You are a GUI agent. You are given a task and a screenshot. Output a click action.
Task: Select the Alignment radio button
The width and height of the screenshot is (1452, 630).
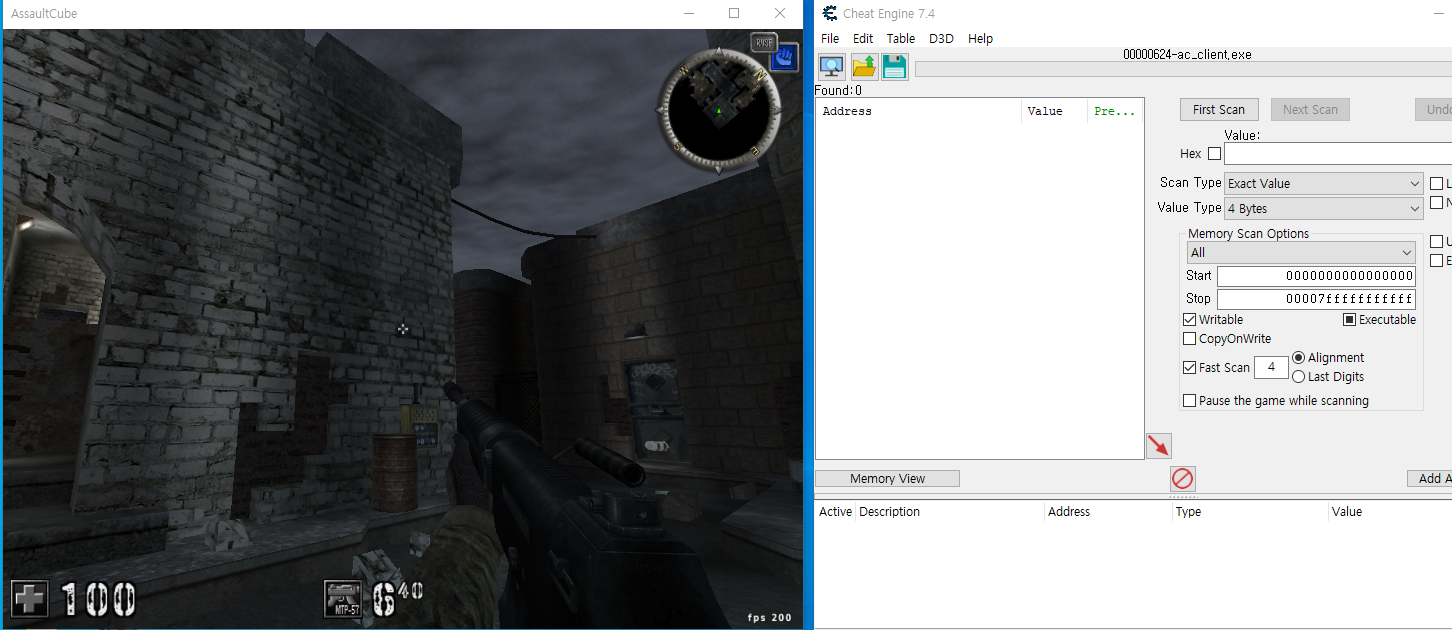click(x=1299, y=358)
